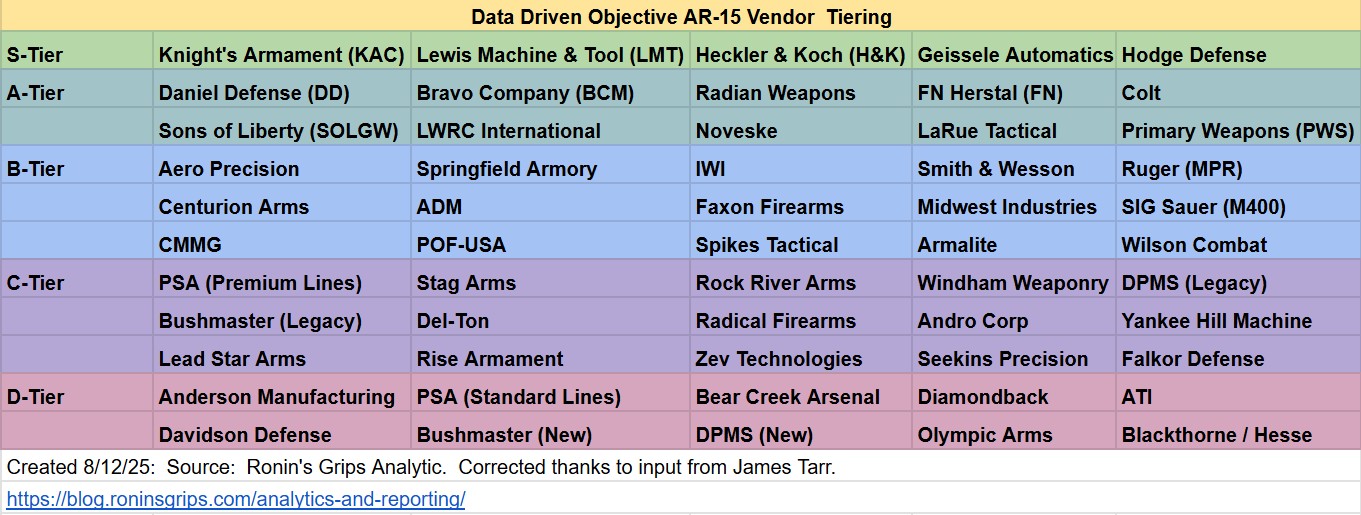
Task: Click the title row header cell
Action: click(680, 17)
